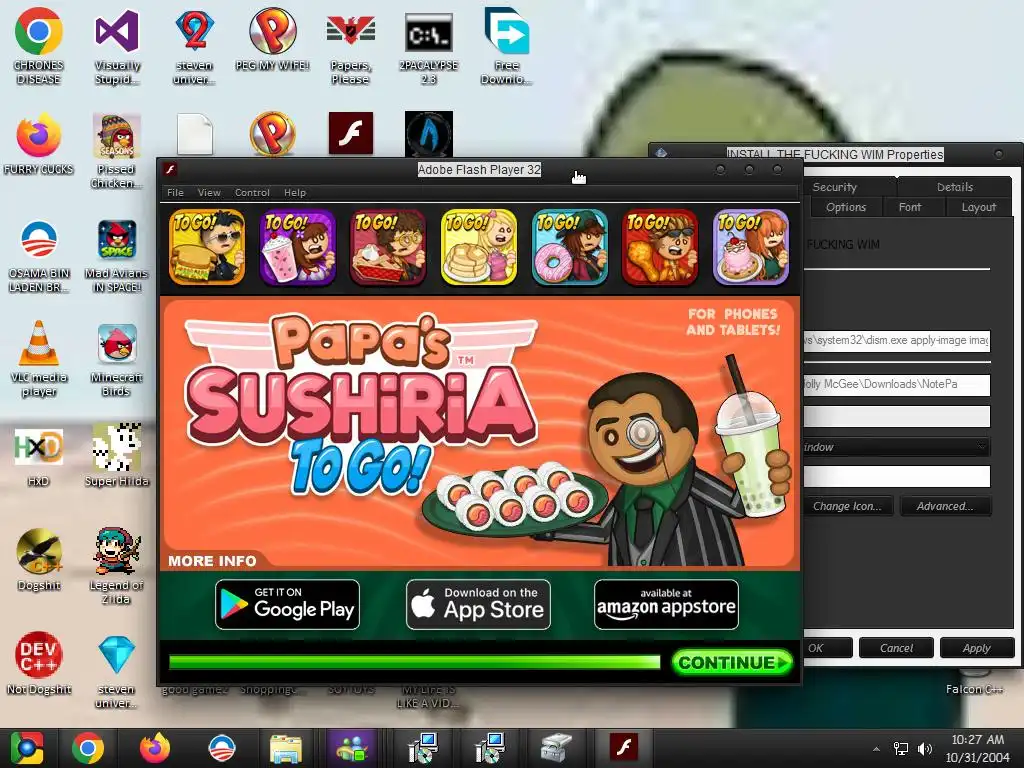Viewport: 1024px width, 768px height.
Task: Switch to Options tab in Properties window
Action: [x=846, y=207]
